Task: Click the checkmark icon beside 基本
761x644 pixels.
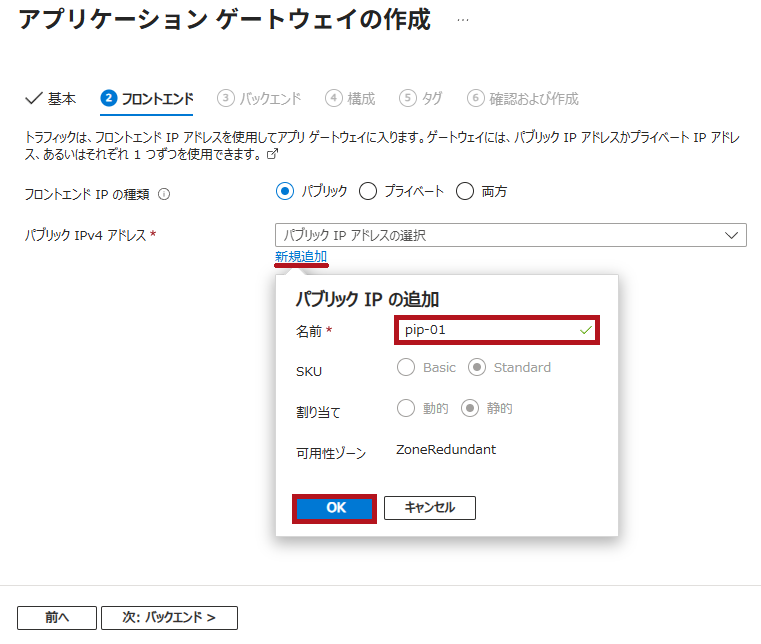Action: click(32, 98)
